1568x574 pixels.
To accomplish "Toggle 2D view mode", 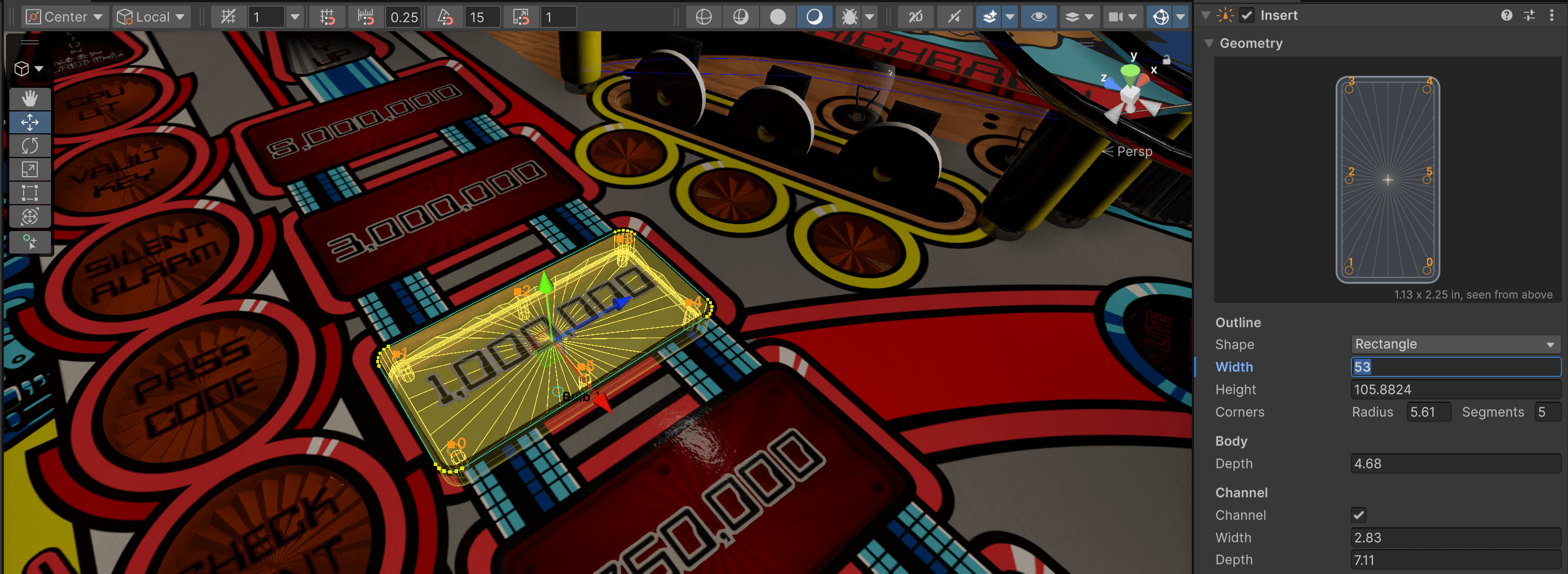I will click(915, 17).
